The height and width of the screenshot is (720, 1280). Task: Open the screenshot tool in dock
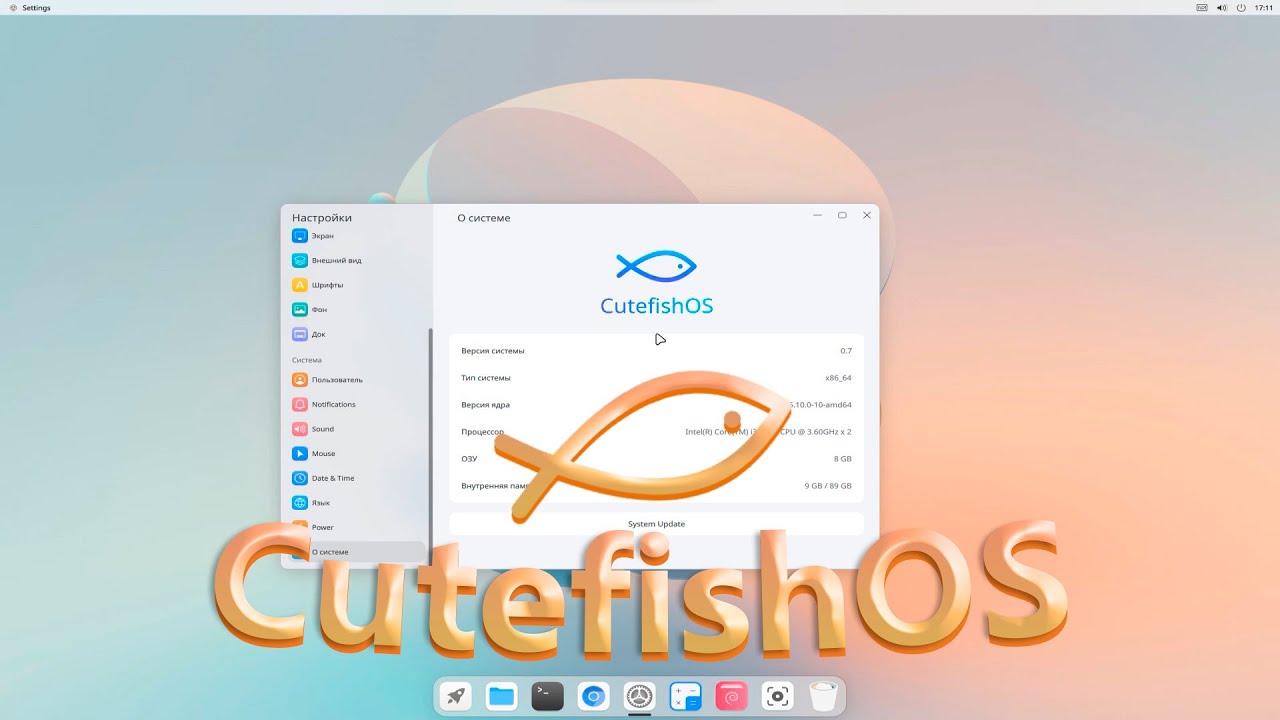[x=778, y=696]
